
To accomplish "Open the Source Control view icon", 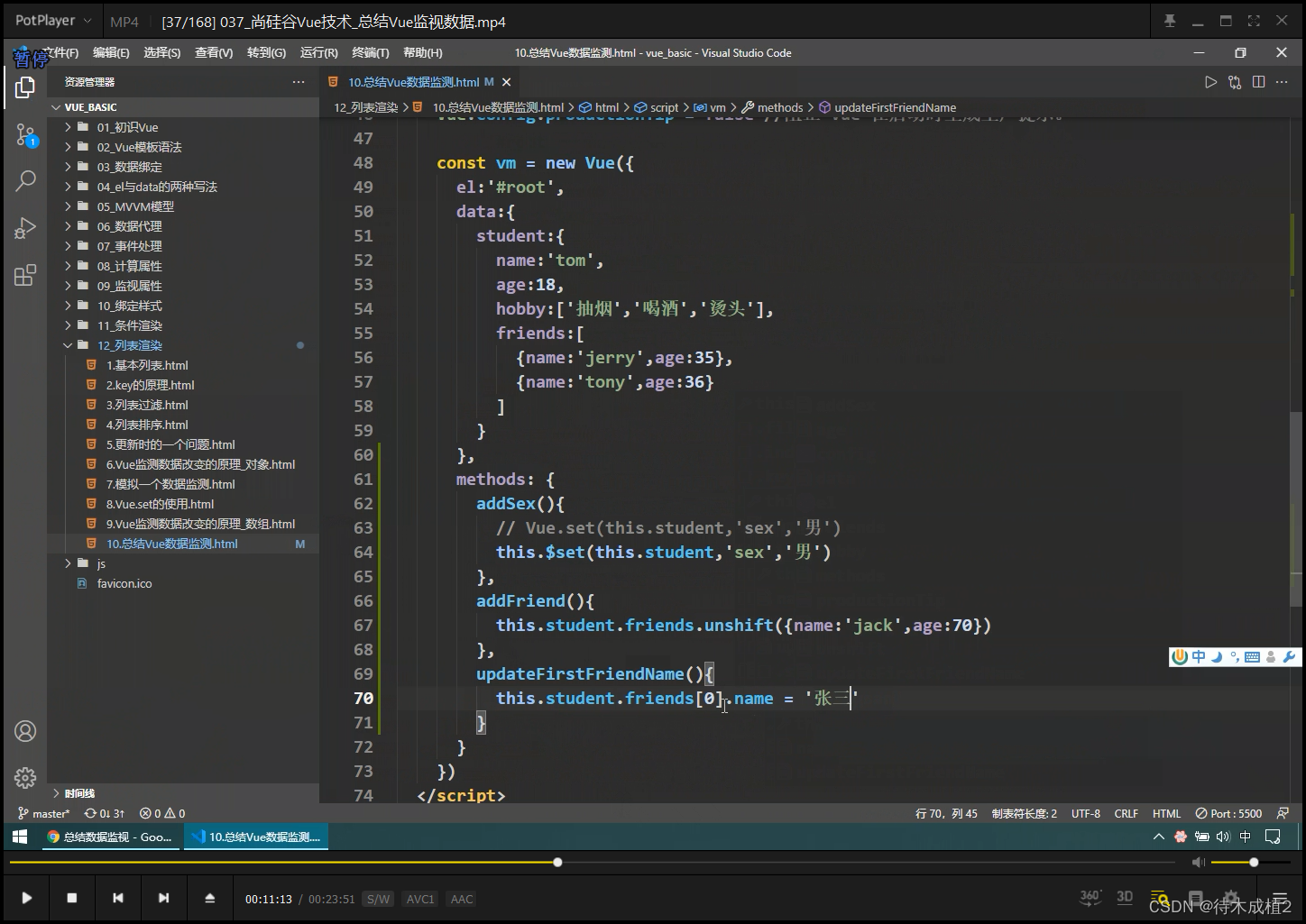I will [x=25, y=135].
